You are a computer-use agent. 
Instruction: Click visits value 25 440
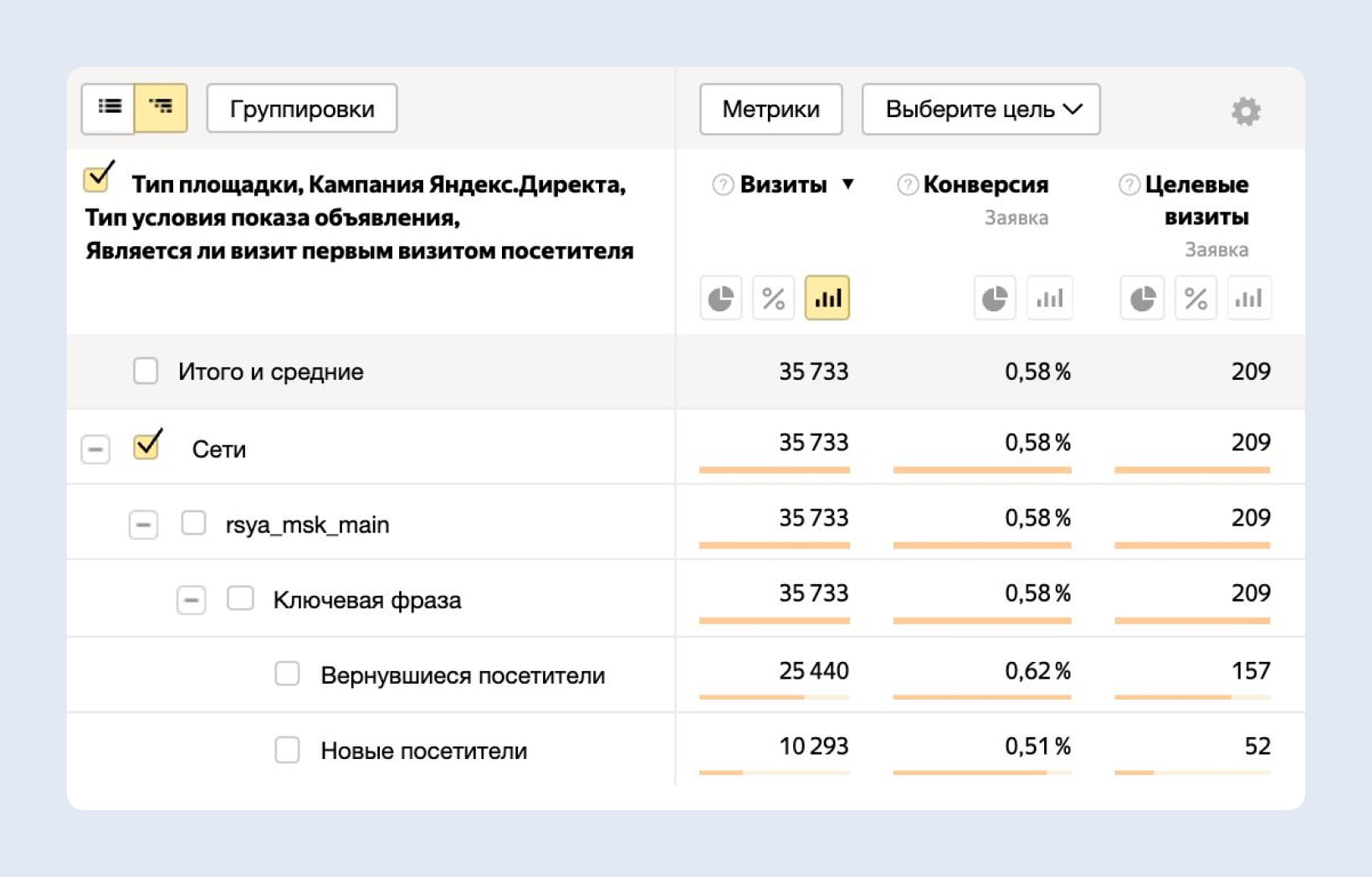pos(814,670)
